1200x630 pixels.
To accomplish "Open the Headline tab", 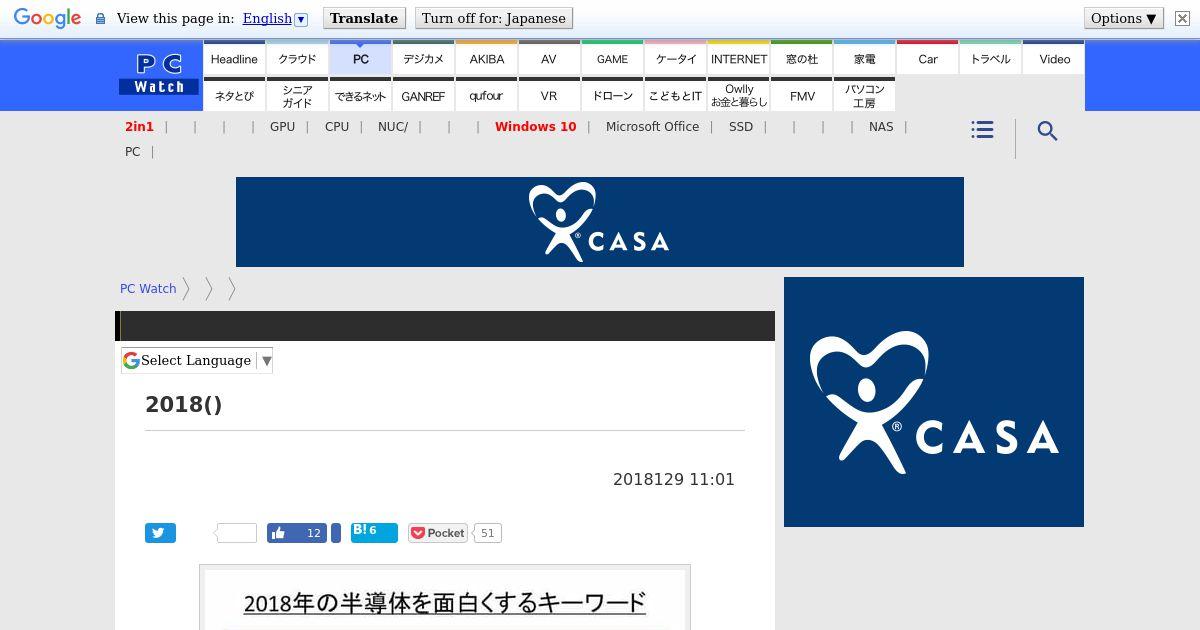I will (x=234, y=58).
